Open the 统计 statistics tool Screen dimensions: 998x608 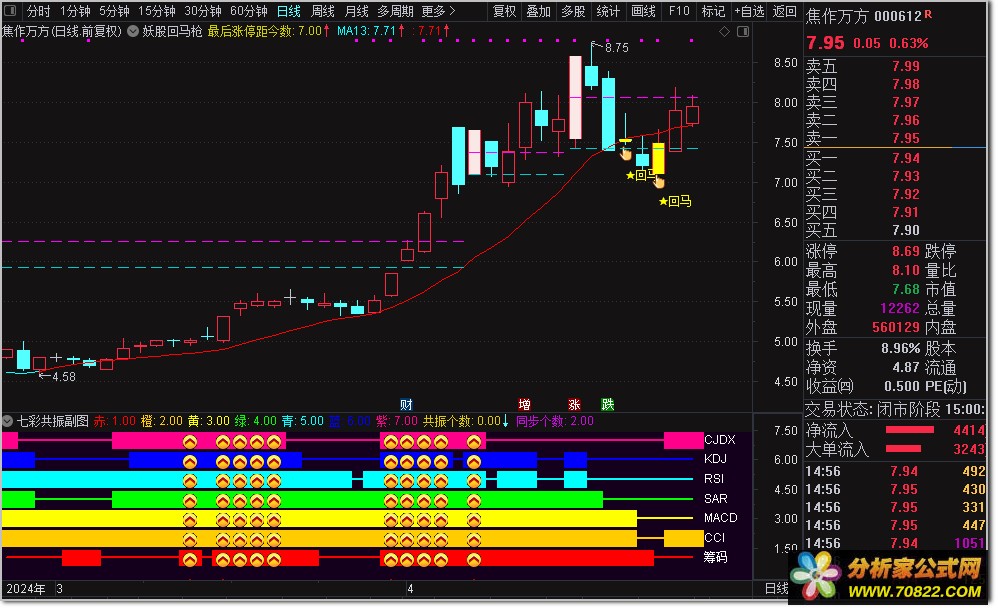608,11
